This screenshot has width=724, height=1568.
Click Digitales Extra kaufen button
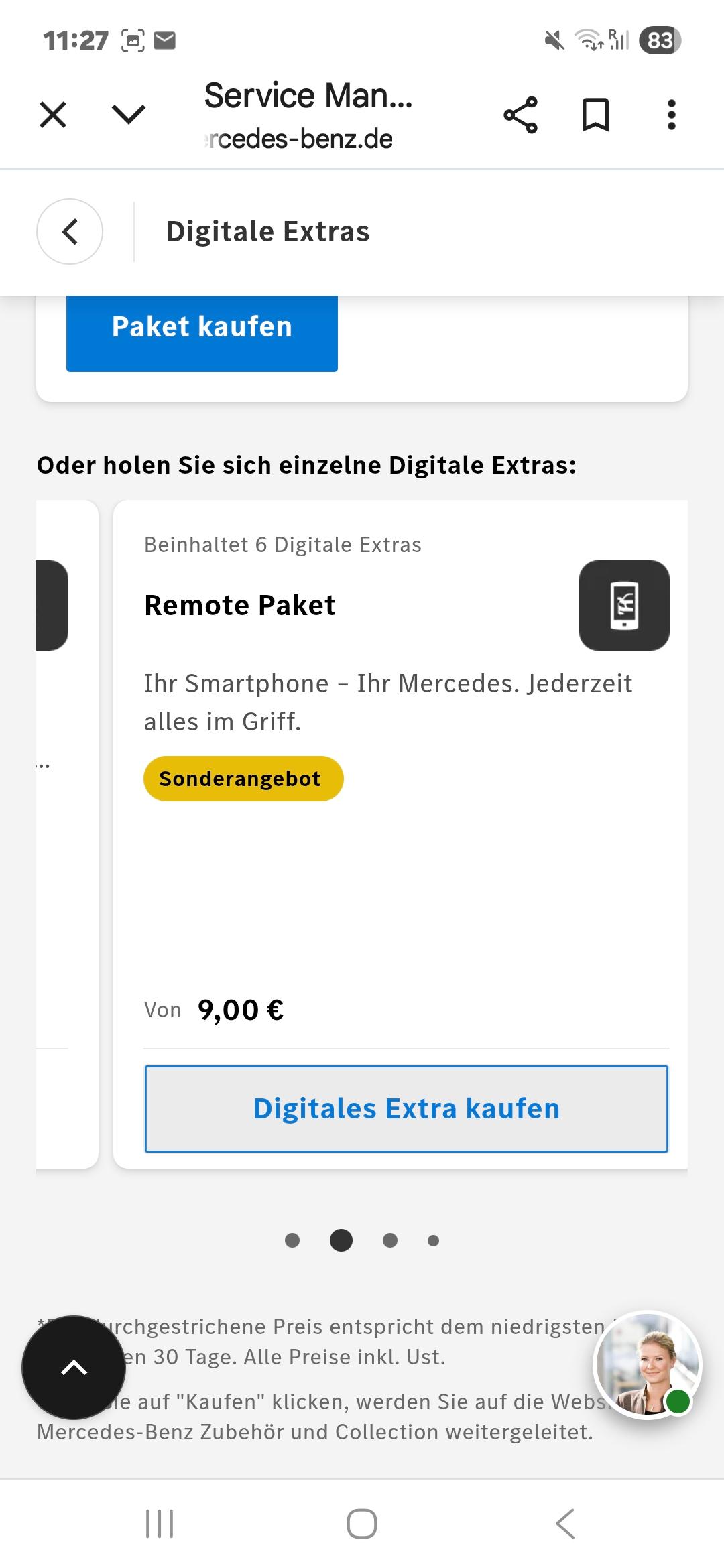coord(406,1109)
